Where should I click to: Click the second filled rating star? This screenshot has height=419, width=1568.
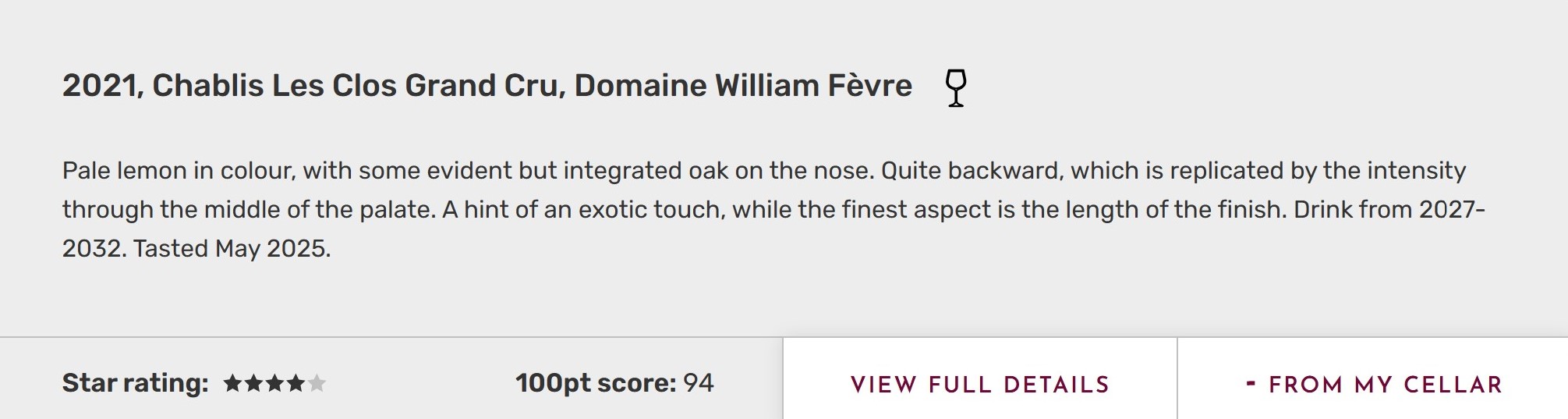coord(253,383)
